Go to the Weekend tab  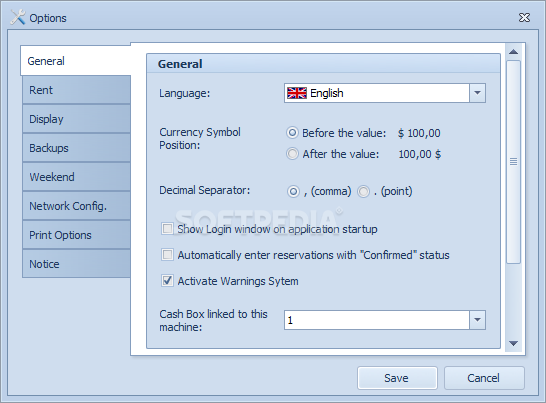pos(77,177)
